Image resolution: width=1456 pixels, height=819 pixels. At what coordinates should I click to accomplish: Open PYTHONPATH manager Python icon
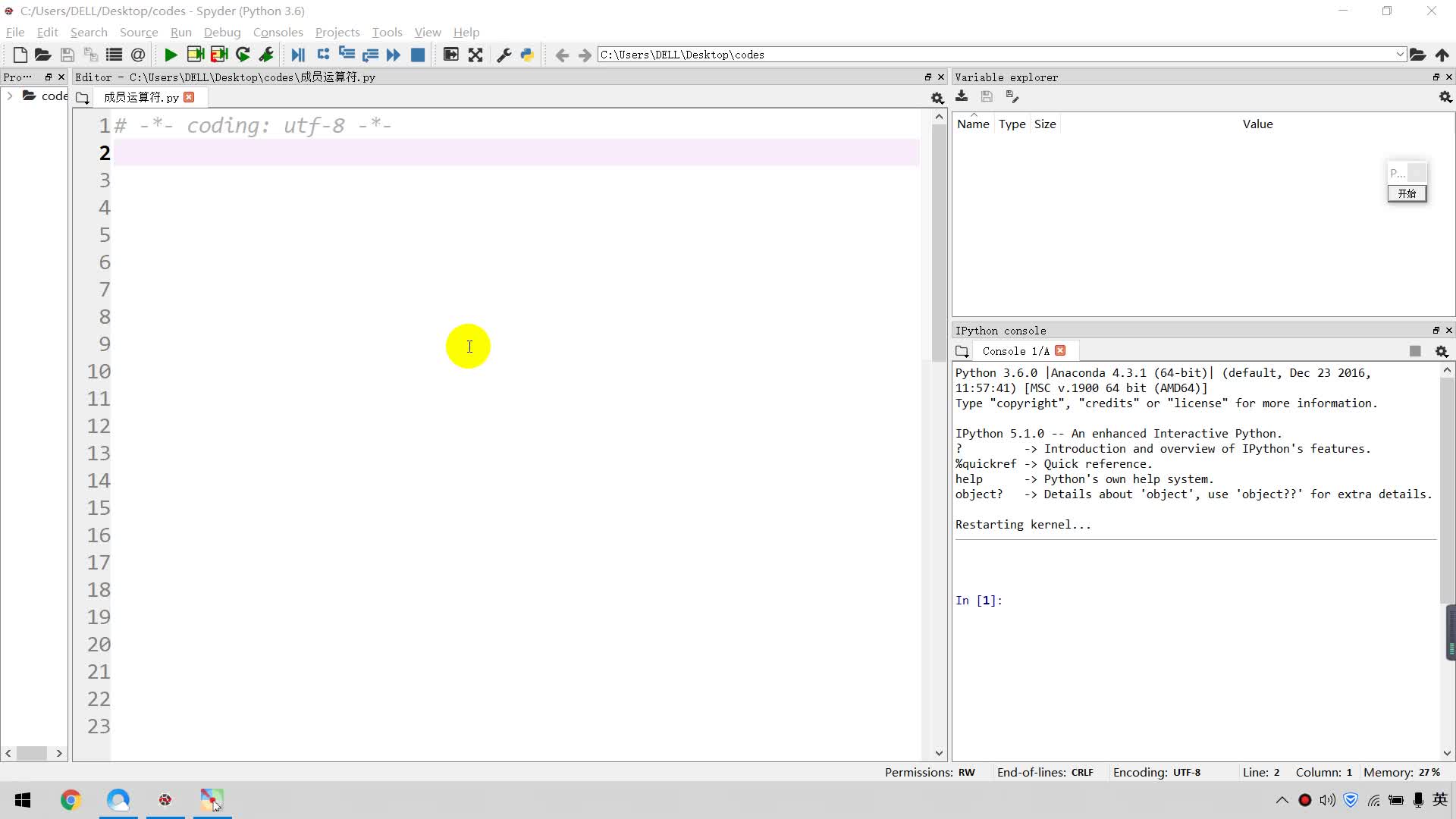coord(527,55)
